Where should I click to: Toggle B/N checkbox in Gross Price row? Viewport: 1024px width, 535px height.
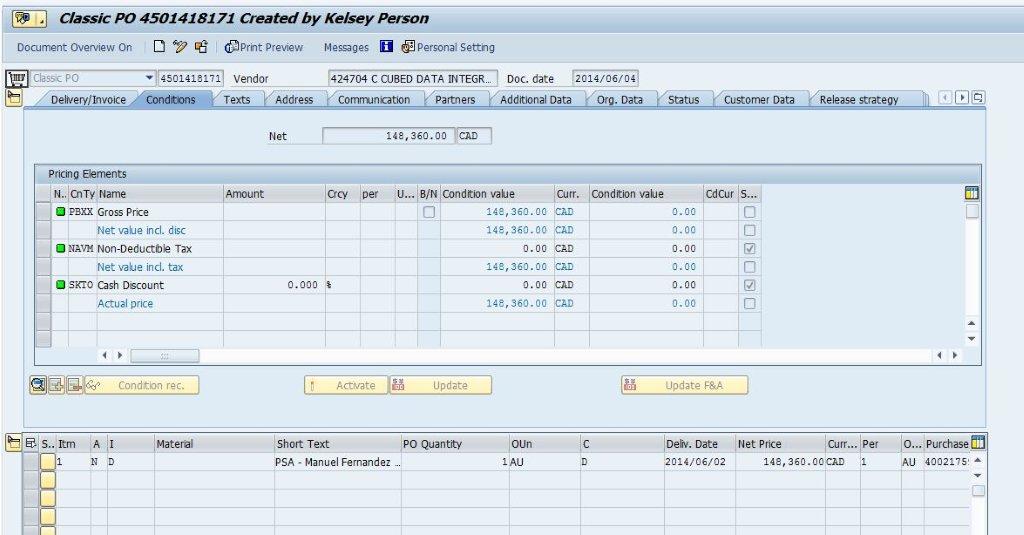pos(429,212)
